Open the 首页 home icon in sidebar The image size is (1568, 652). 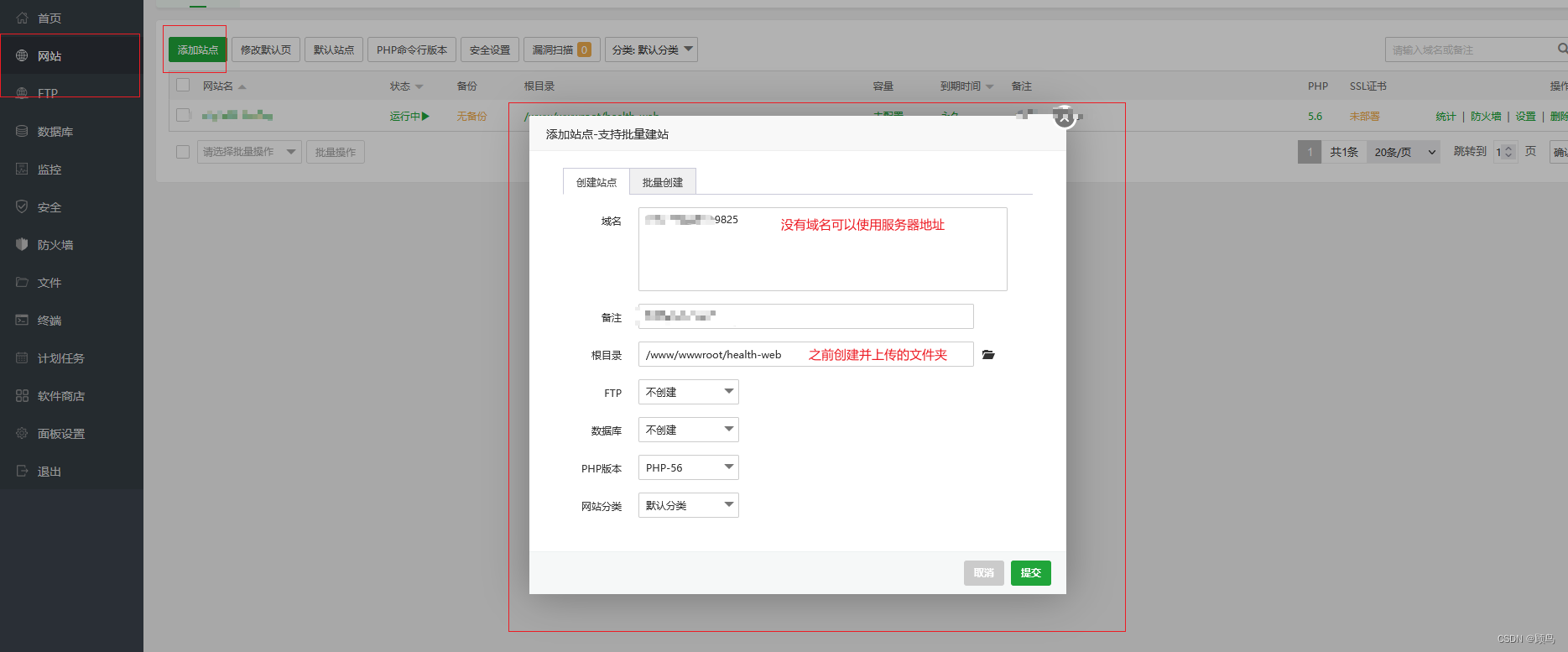point(22,18)
